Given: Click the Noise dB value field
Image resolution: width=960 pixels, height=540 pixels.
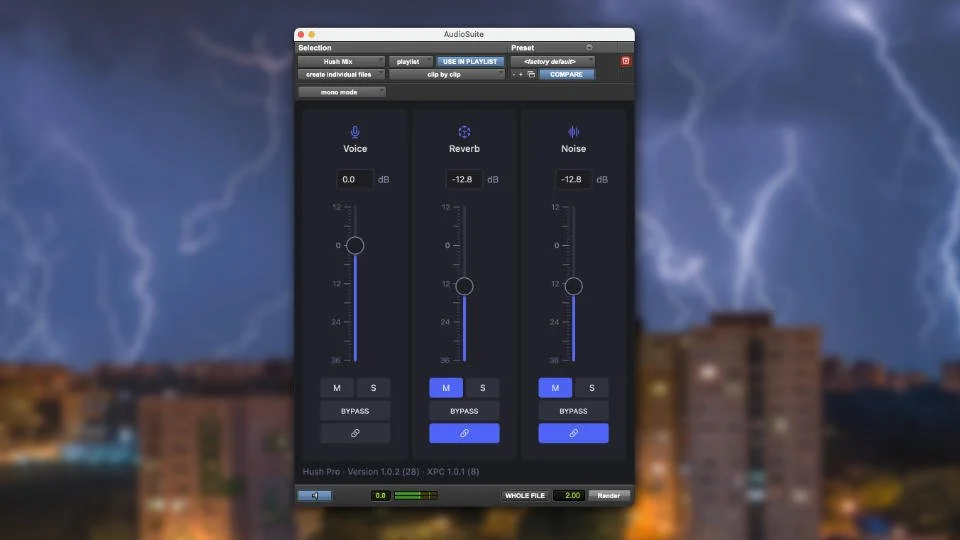Looking at the screenshot, I should click(x=573, y=179).
